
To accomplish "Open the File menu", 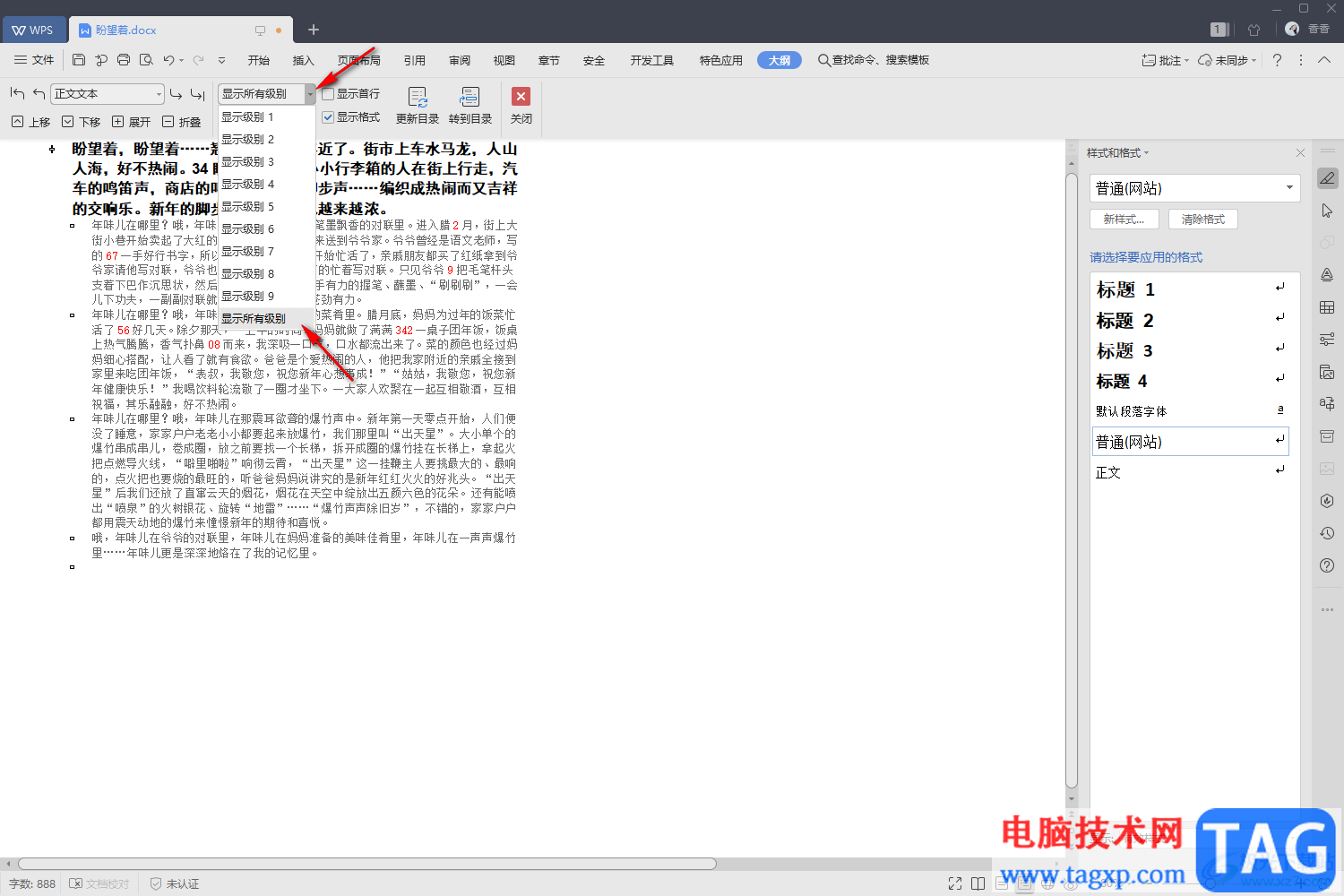I will [x=34, y=60].
